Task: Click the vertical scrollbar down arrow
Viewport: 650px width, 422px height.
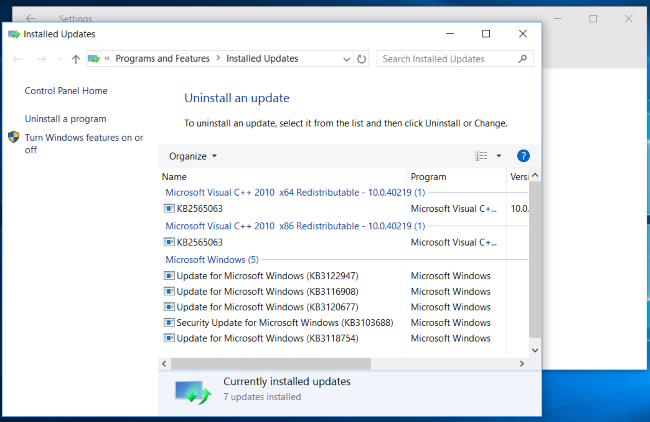Action: pyautogui.click(x=534, y=349)
